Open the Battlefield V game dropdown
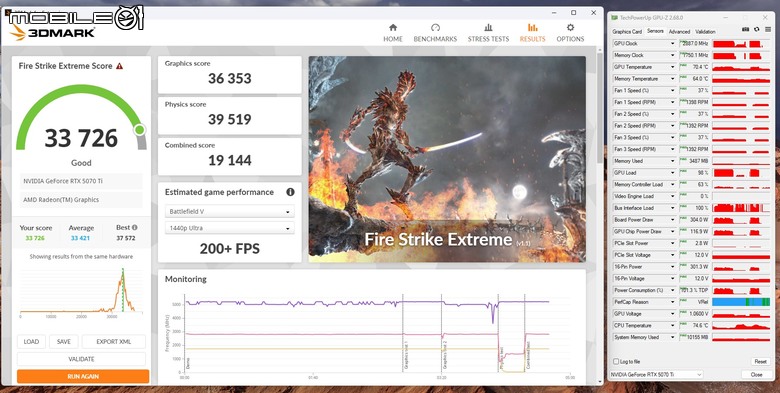This screenshot has height=393, width=780. click(x=229, y=211)
